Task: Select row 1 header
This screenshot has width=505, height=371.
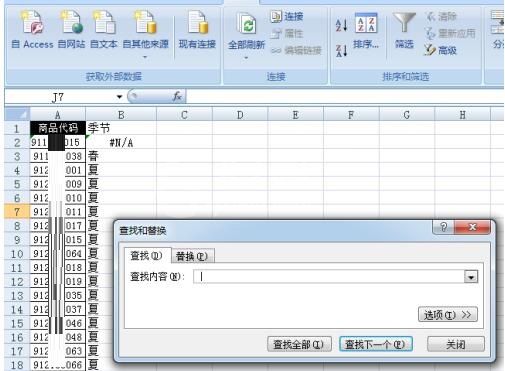Action: [17, 128]
